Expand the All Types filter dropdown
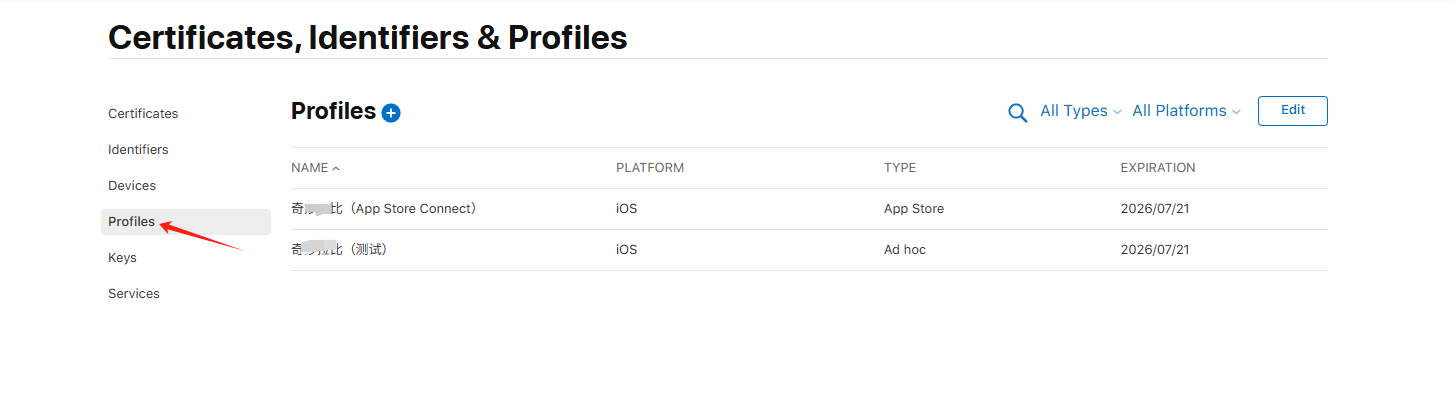 click(x=1081, y=111)
